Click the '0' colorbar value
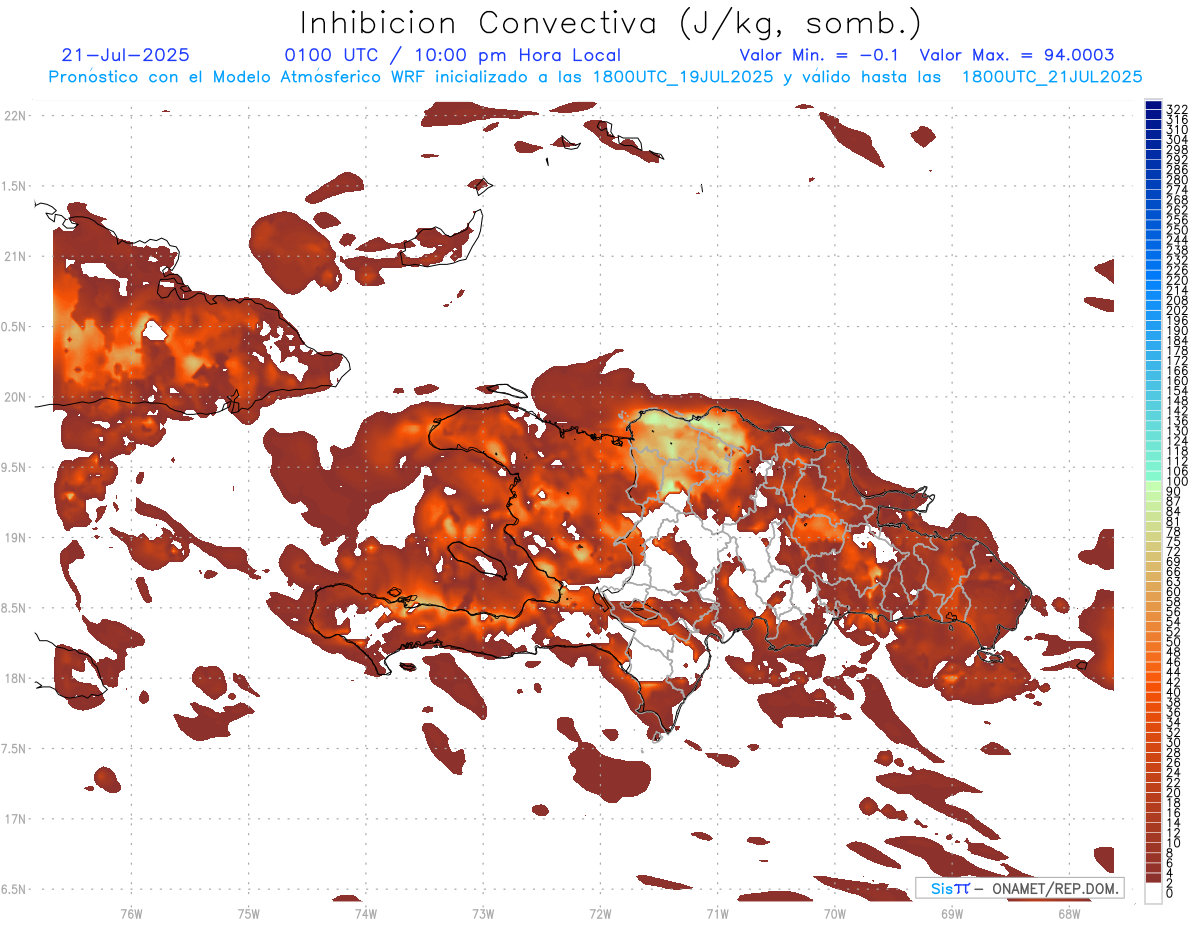 1170,894
